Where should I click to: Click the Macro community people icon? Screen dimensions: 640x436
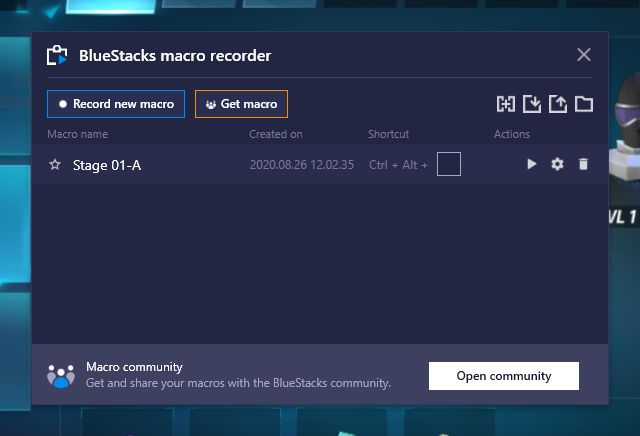tap(61, 376)
